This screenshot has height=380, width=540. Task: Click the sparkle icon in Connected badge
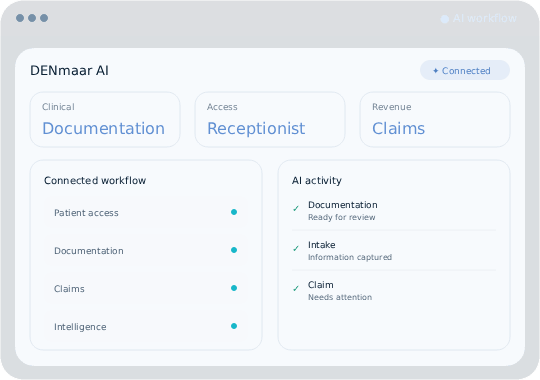coord(435,71)
